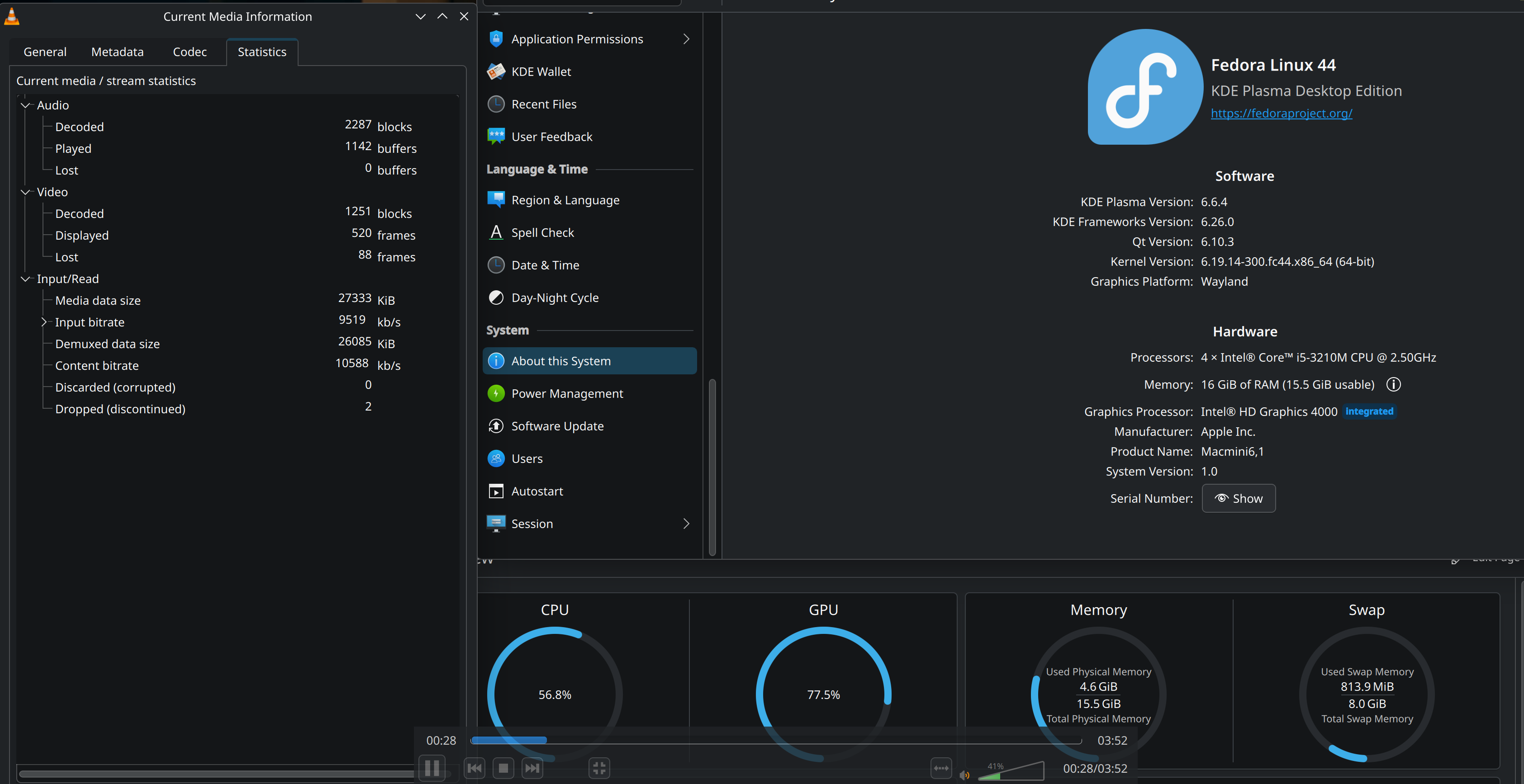Open the CPU usage gauge
This screenshot has width=1524, height=784.
(x=555, y=694)
